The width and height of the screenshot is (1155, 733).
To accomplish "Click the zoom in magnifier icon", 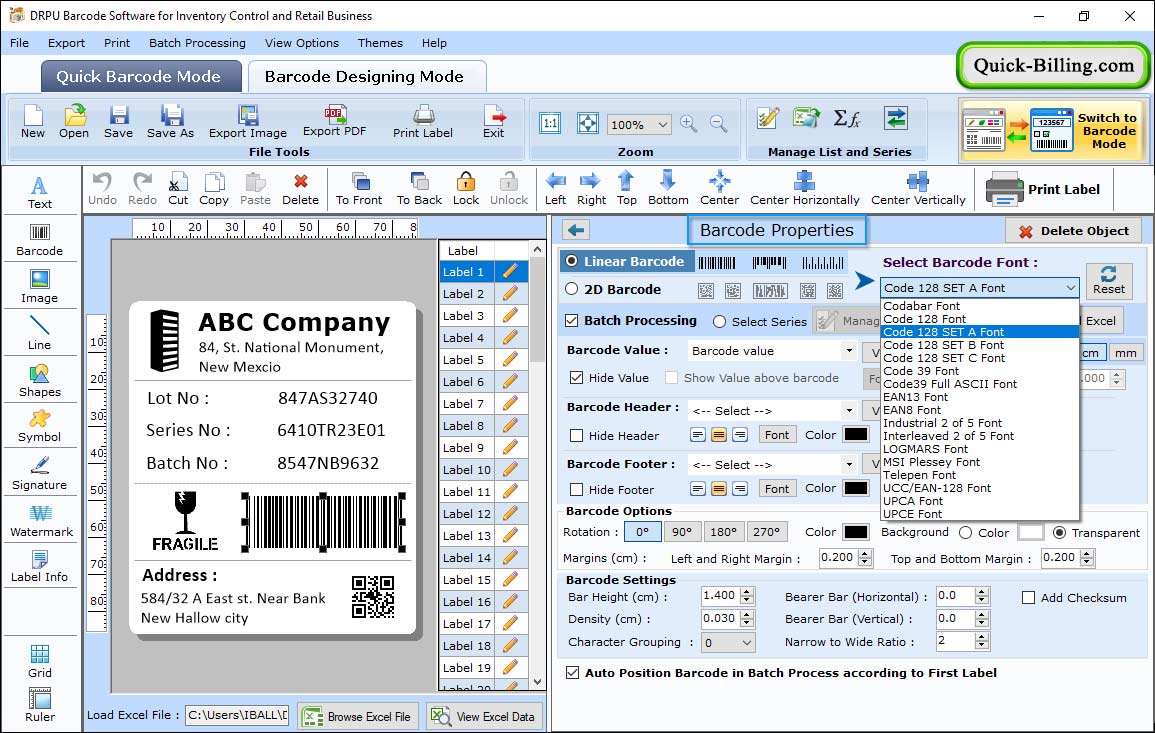I will pos(689,124).
